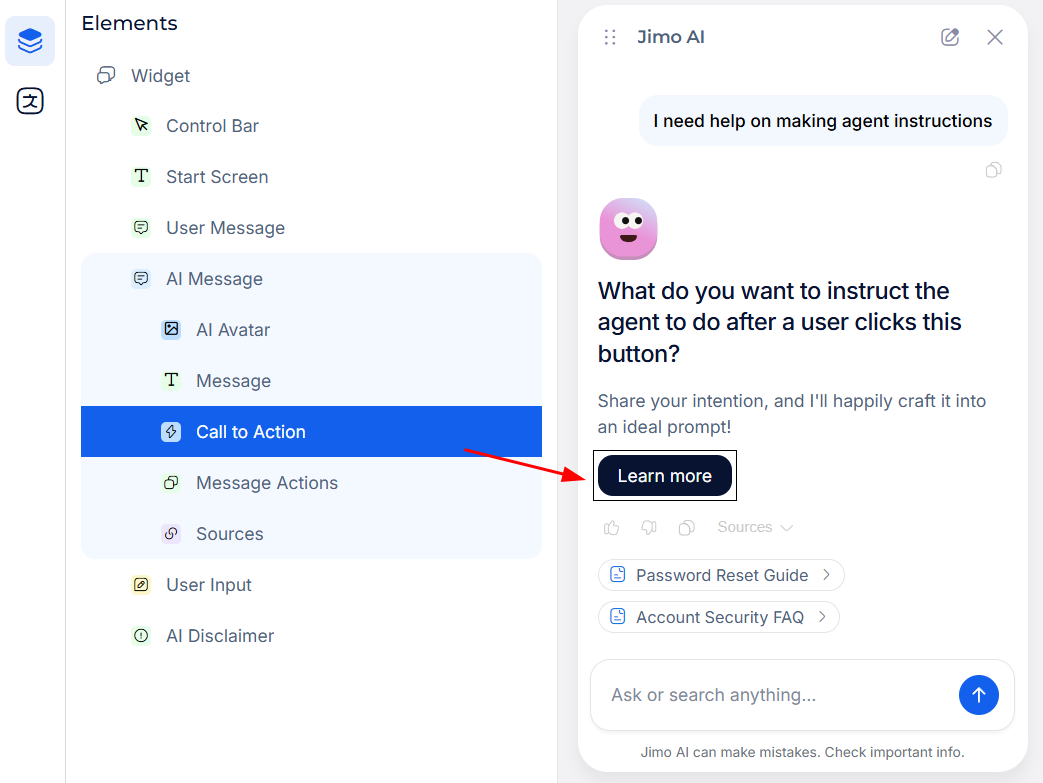The image size is (1043, 783).
Task: Select the AI Avatar element
Action: point(232,330)
